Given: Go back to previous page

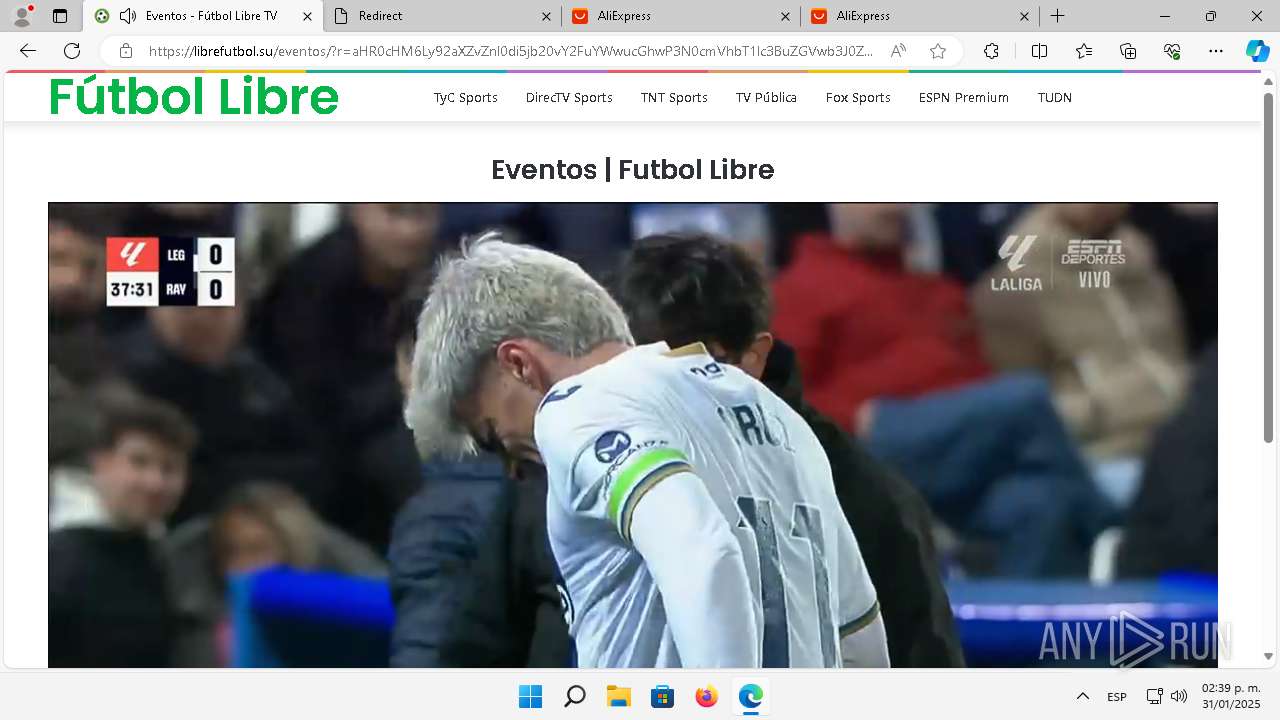Looking at the screenshot, I should (28, 51).
